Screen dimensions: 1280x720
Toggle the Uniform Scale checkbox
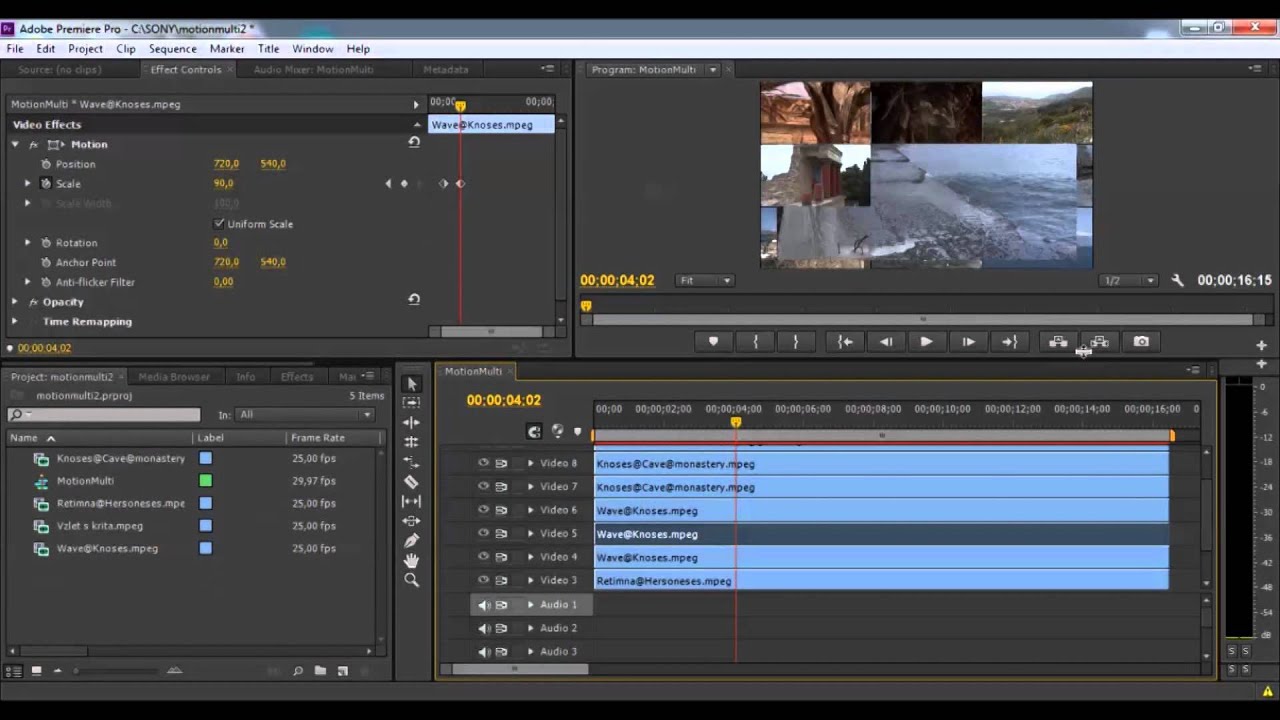click(x=219, y=223)
